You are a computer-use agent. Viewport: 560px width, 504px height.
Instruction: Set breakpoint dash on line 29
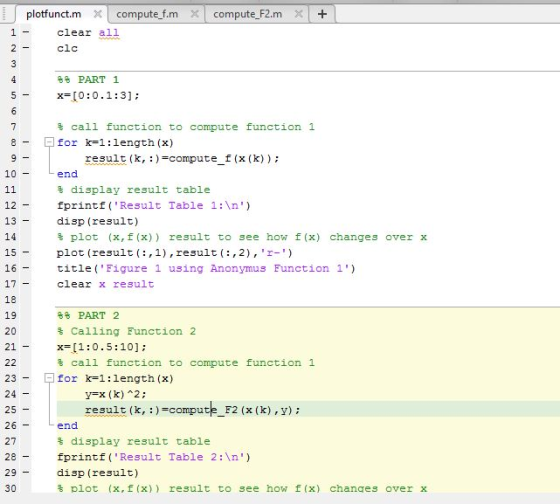pos(26,472)
